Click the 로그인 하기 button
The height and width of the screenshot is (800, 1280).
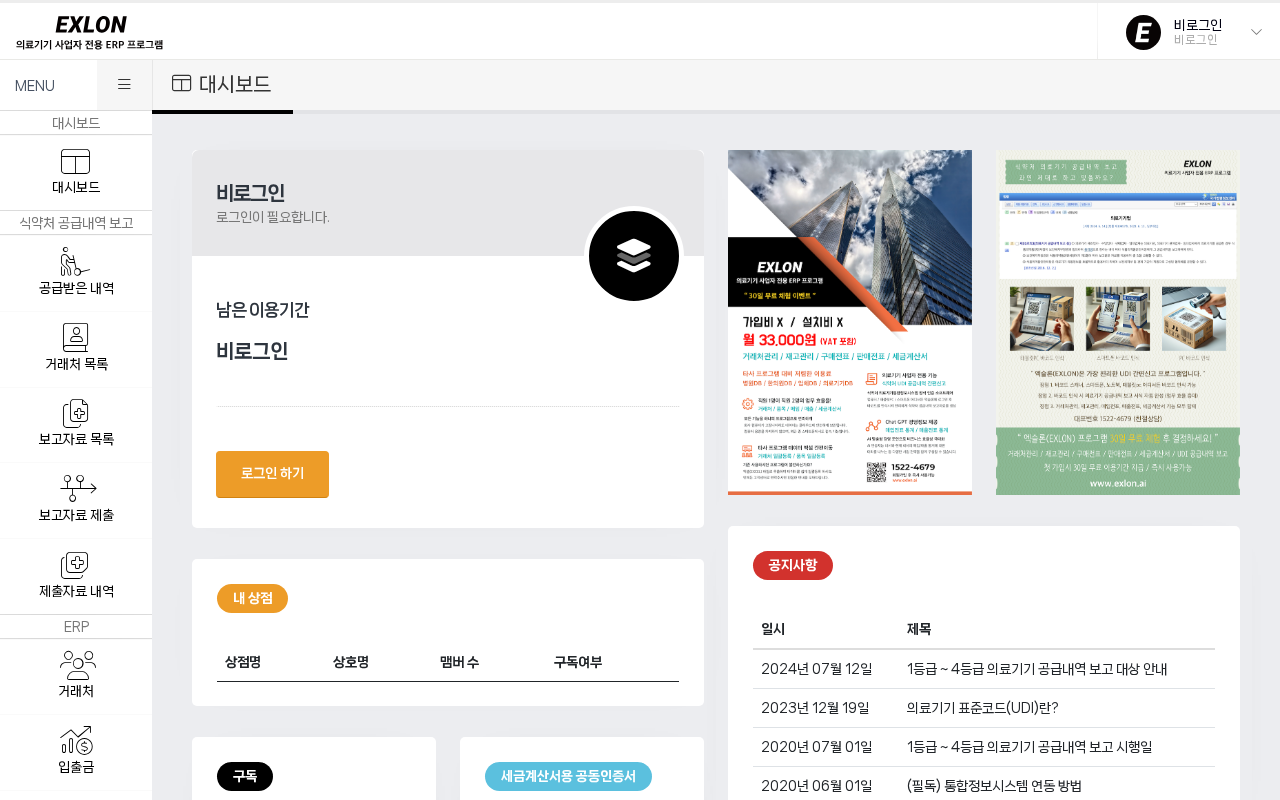click(272, 474)
